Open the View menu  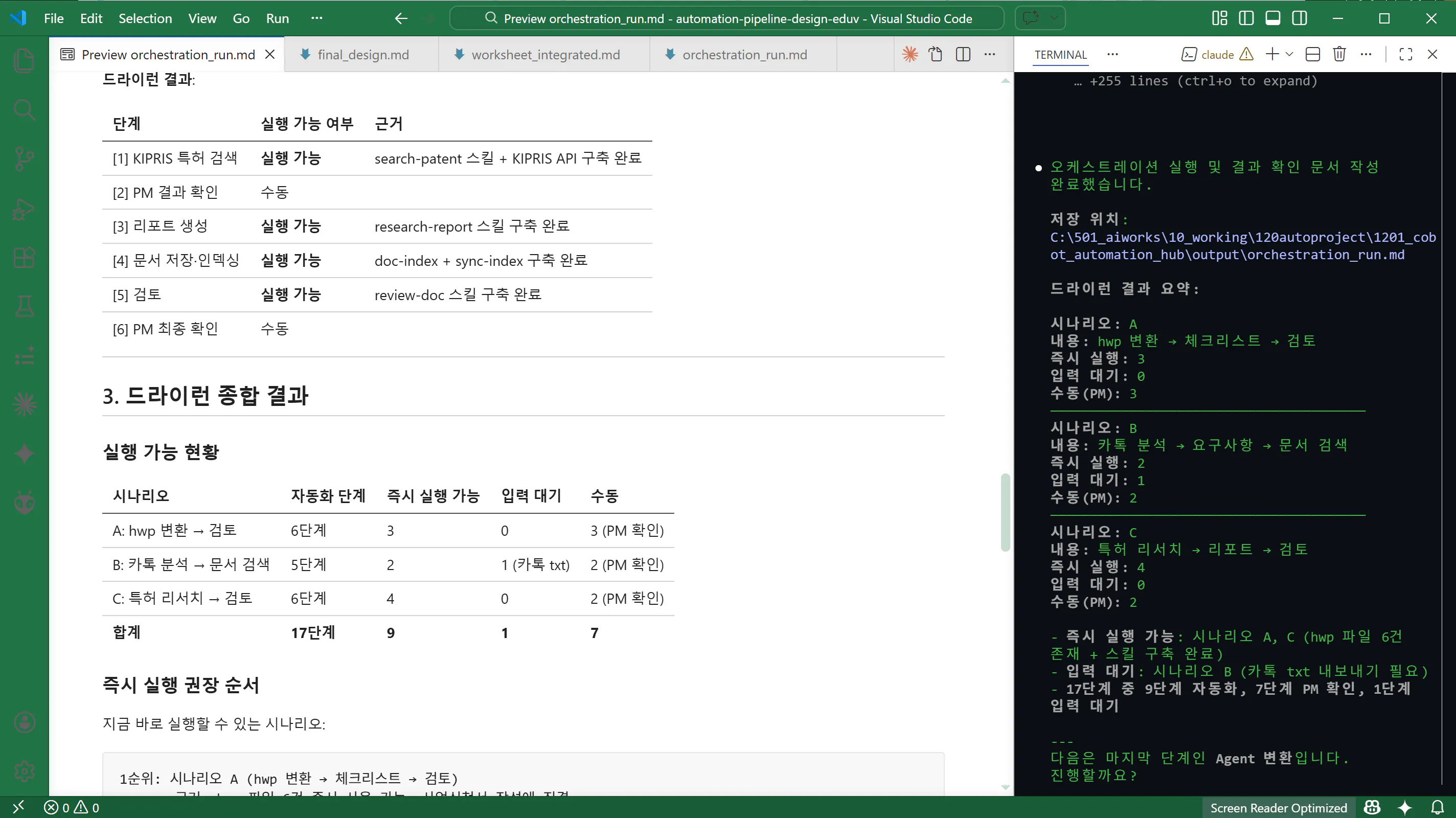[x=202, y=18]
